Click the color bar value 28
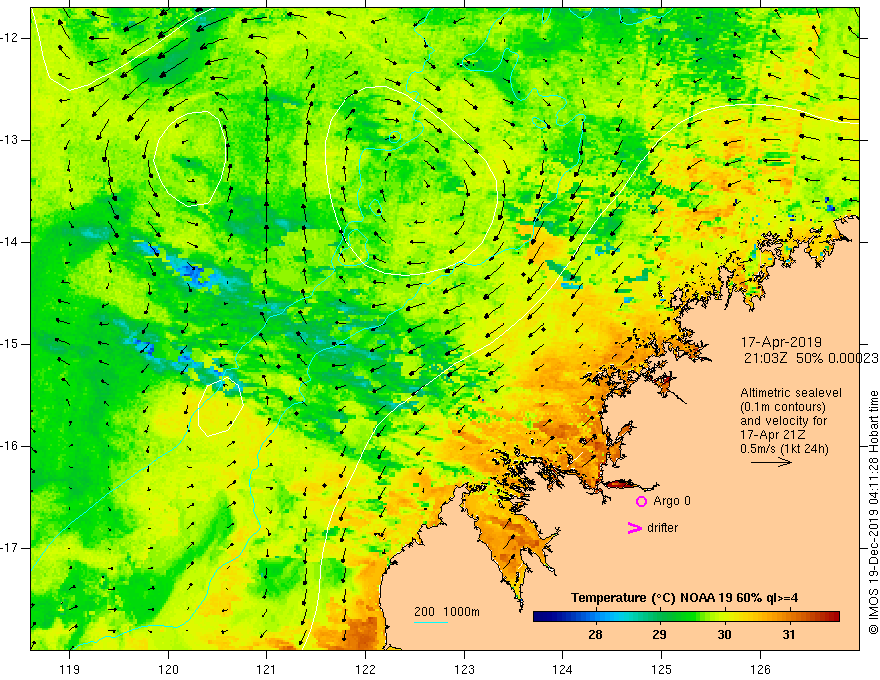Viewport: 880px width, 680px height. point(595,635)
